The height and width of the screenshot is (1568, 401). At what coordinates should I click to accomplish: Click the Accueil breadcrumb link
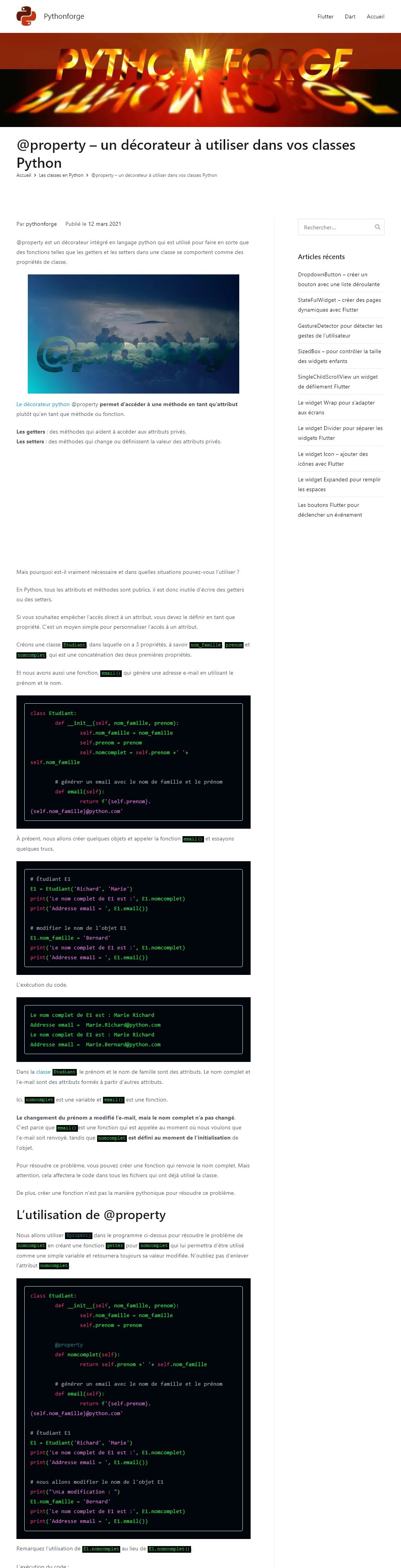(24, 175)
